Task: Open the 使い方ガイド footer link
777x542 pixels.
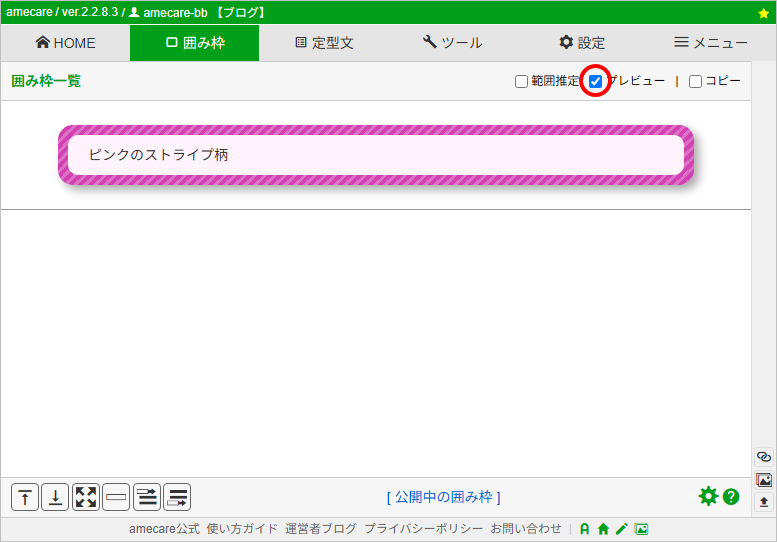Action: point(242,529)
